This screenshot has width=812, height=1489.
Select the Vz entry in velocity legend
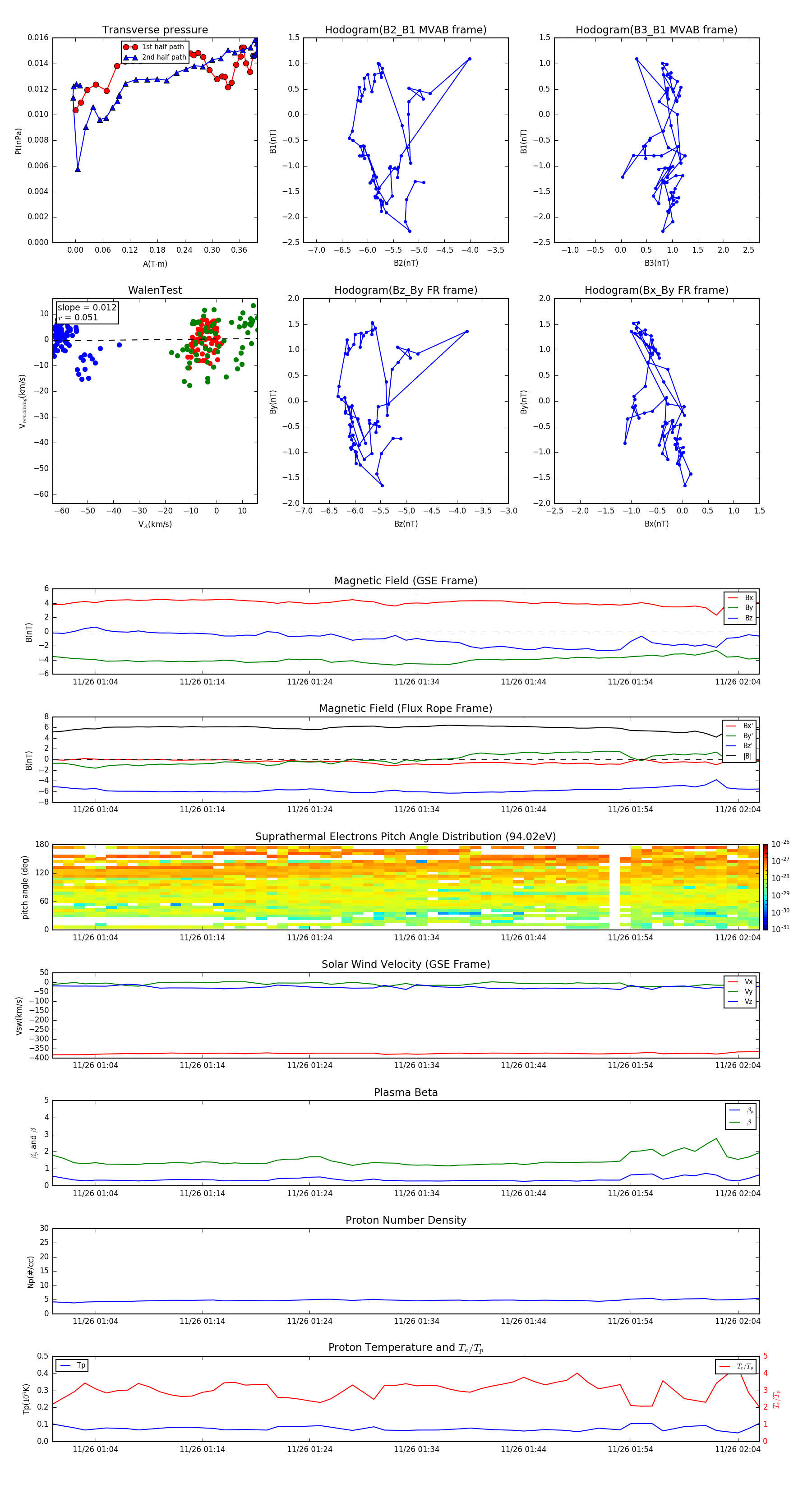tap(740, 1002)
